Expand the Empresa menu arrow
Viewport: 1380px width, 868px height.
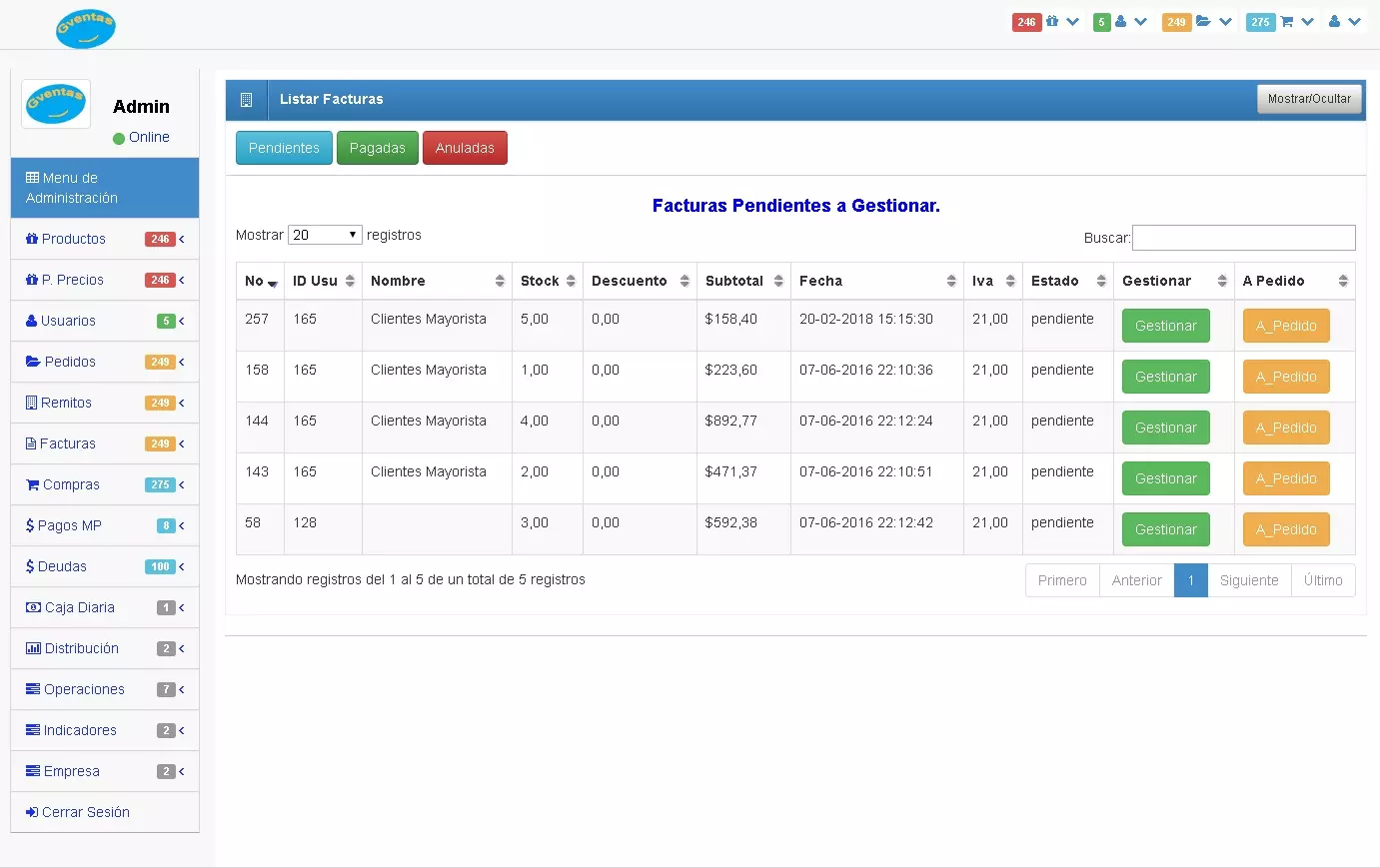182,771
